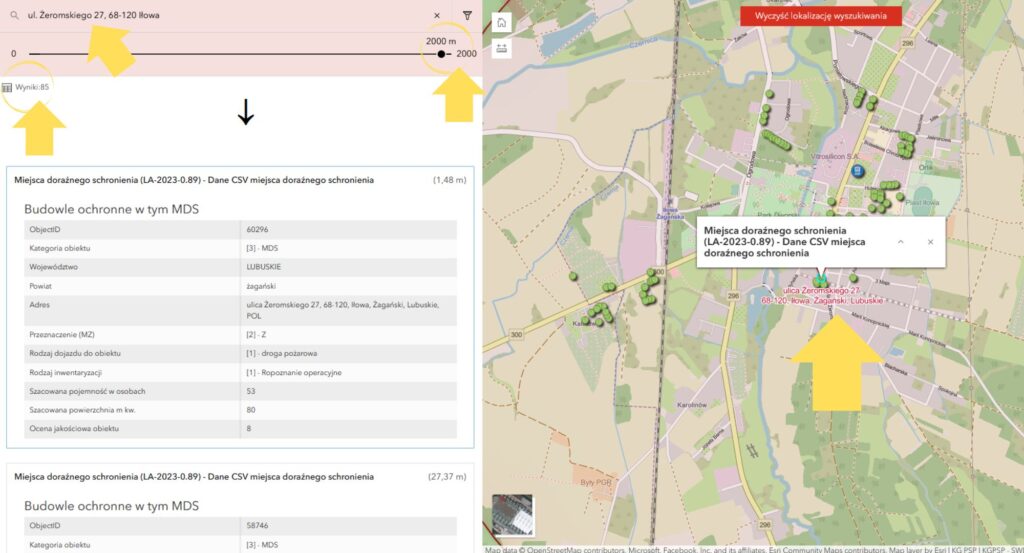The image size is (1024, 553).
Task: Click the results table icon beside Wyniki
Action: [x=7, y=88]
